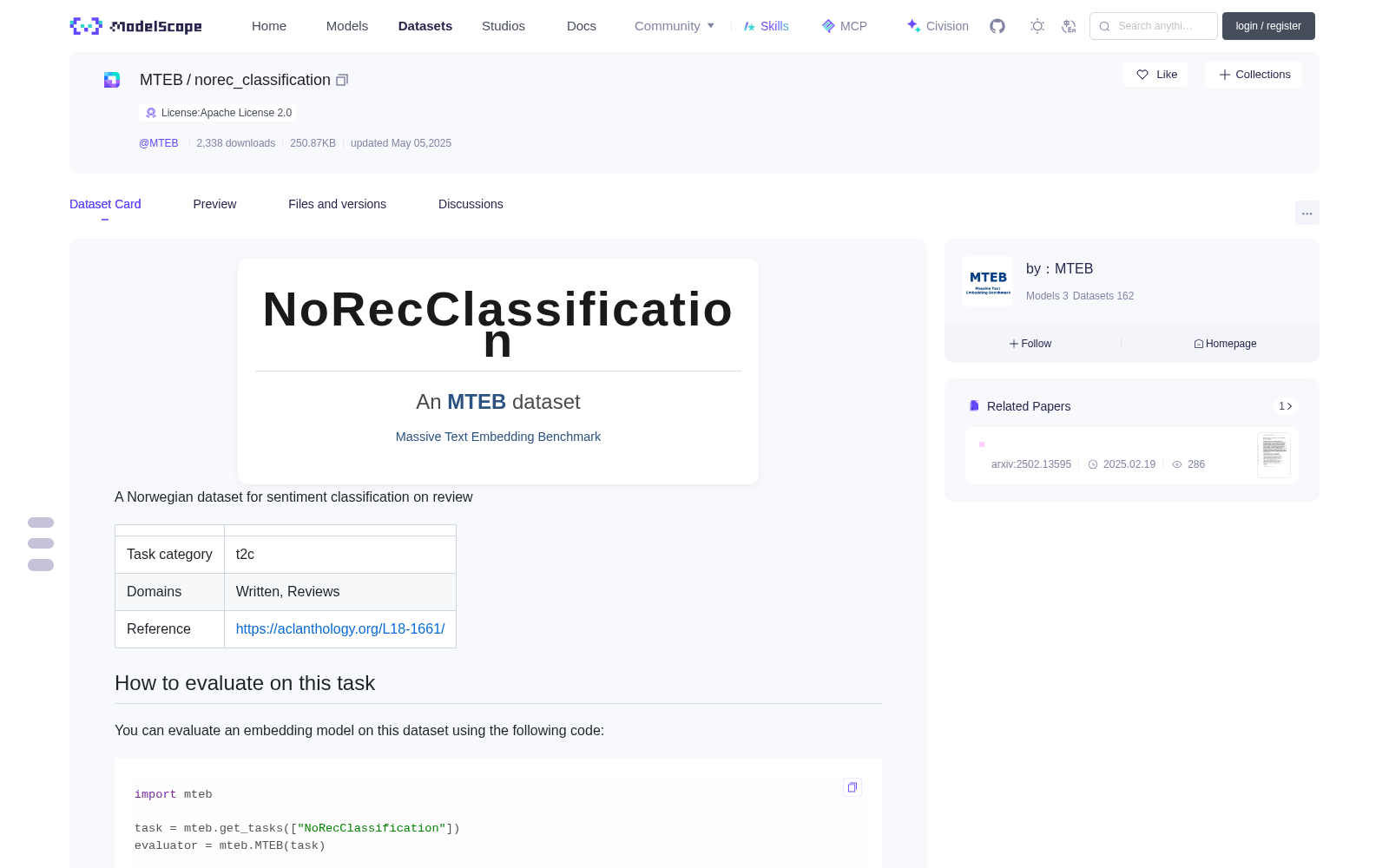Click the How to evaluate heading
1389x868 pixels.
(x=245, y=683)
